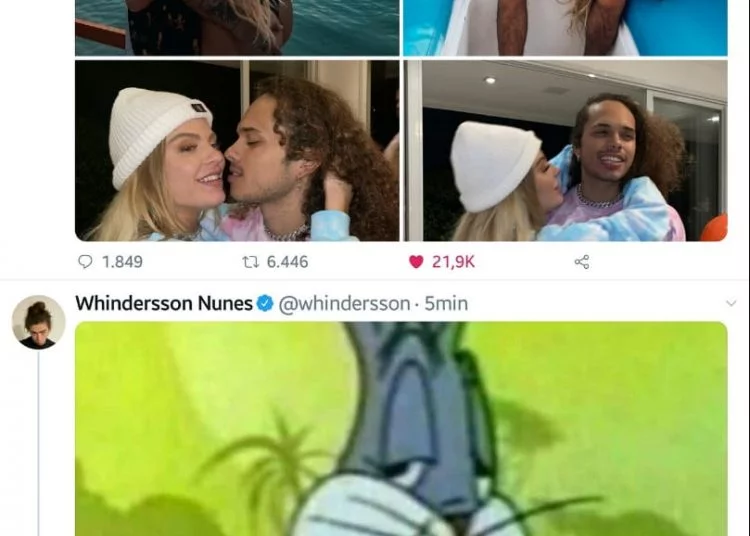Open the share icon menu

pos(582,262)
